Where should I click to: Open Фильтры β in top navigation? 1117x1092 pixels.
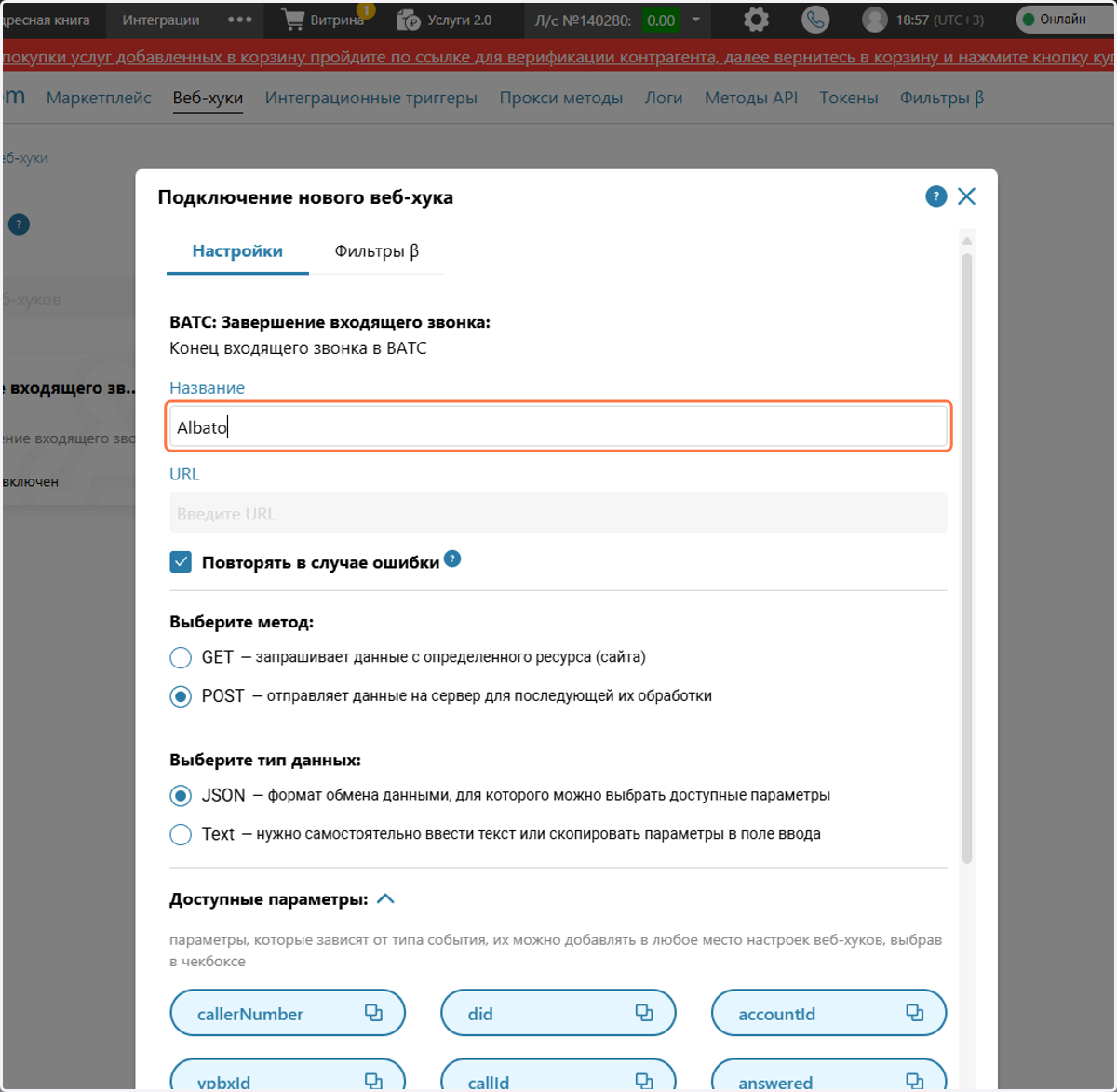click(942, 98)
